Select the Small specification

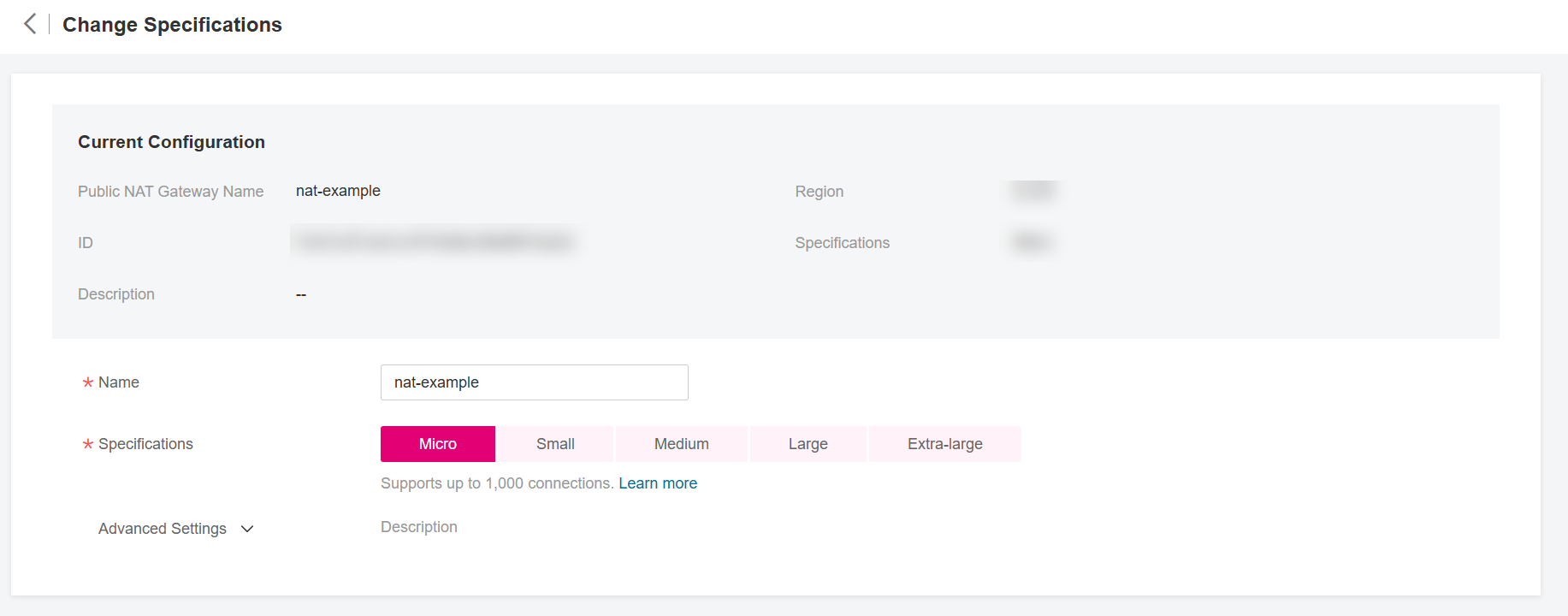click(555, 444)
